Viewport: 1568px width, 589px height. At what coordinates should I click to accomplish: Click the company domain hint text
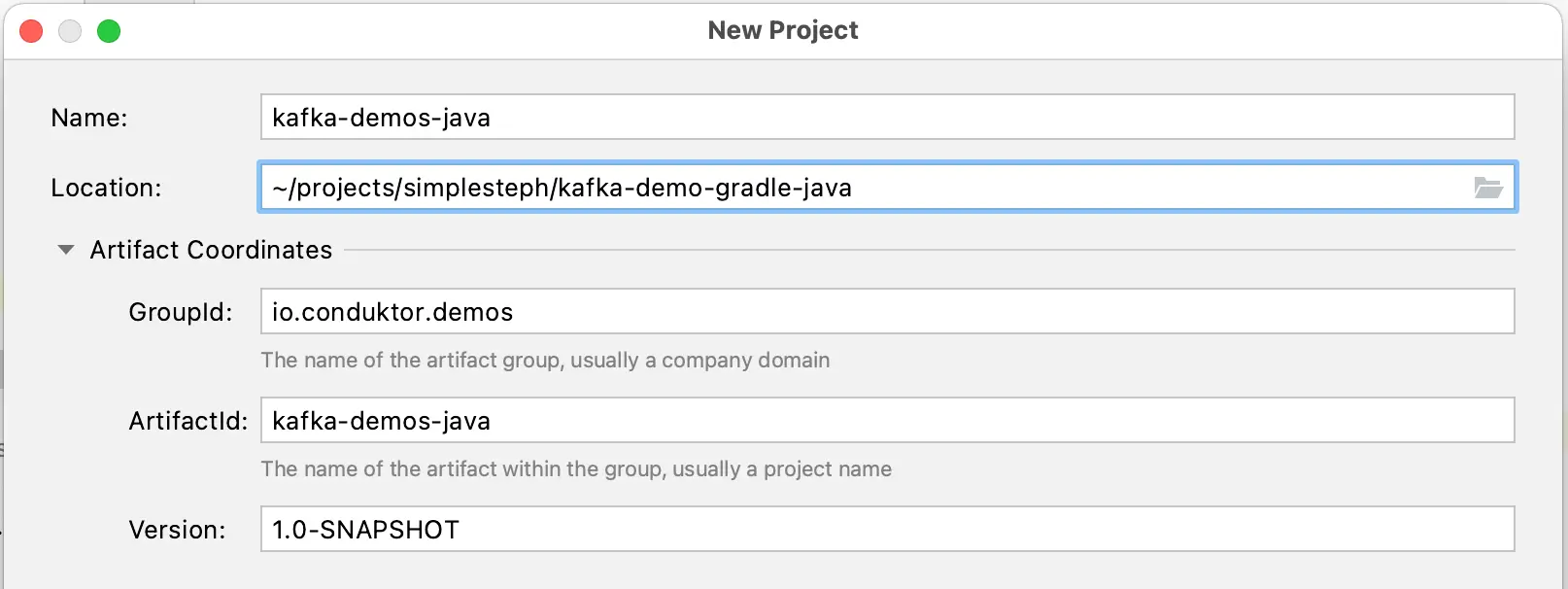(x=545, y=360)
